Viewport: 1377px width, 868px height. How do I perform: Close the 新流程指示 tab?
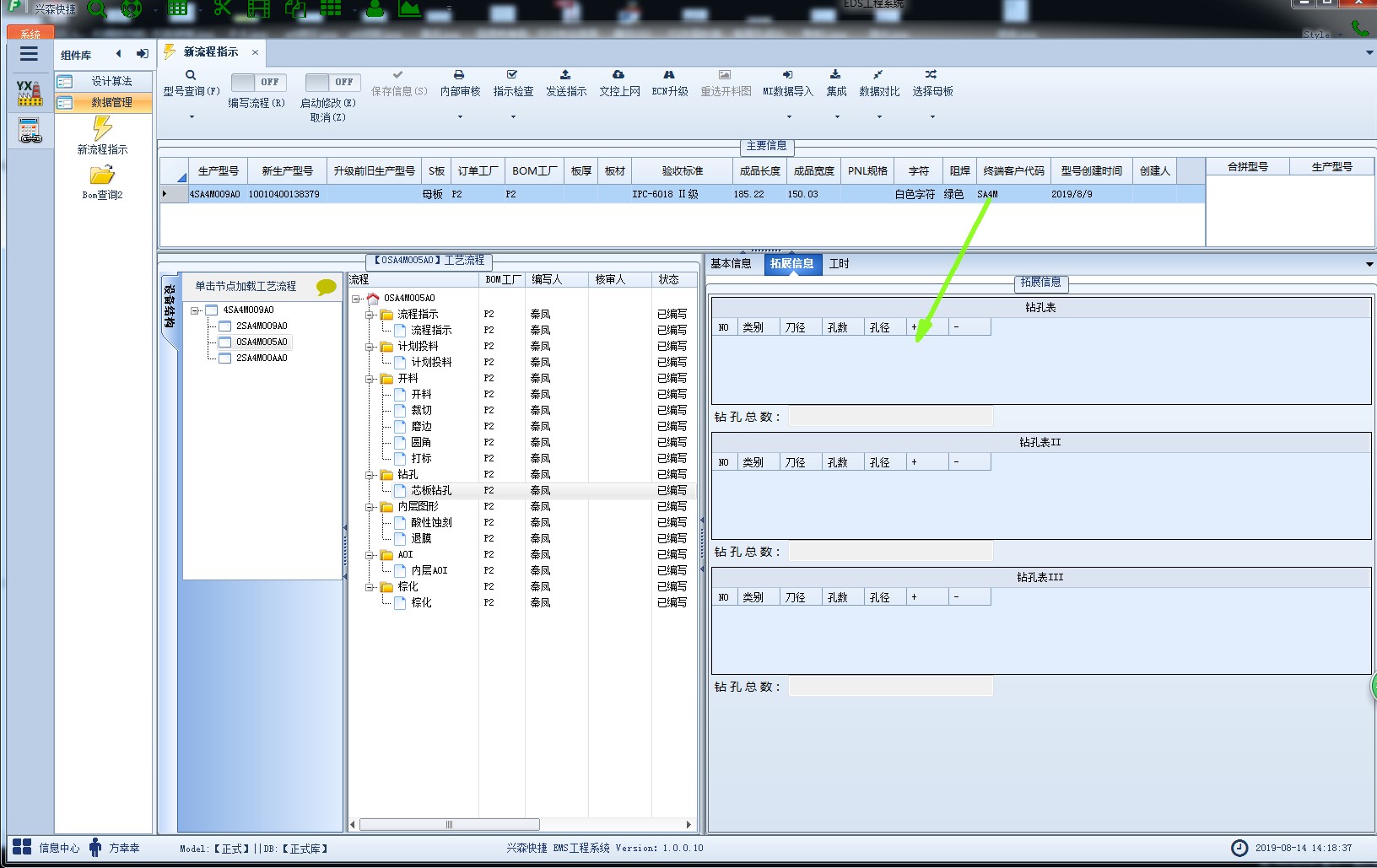pos(255,52)
